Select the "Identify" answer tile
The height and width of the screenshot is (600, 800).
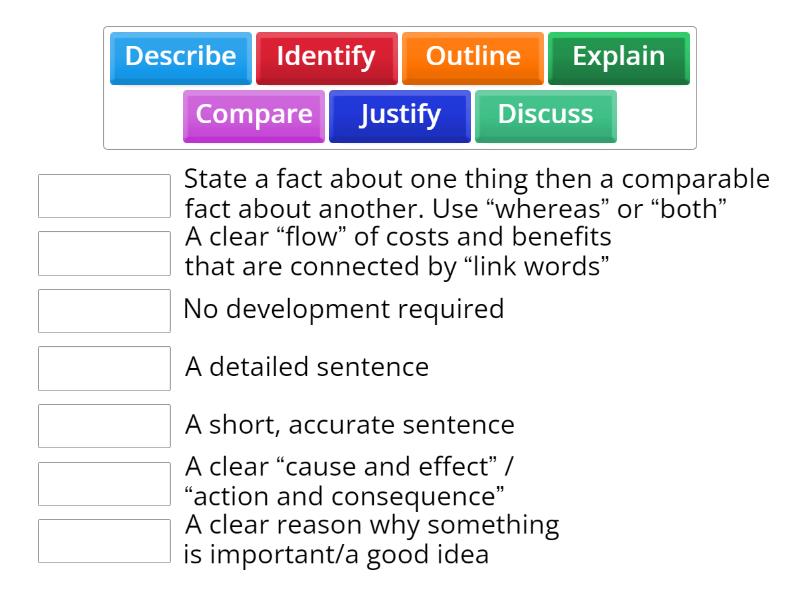tap(325, 57)
